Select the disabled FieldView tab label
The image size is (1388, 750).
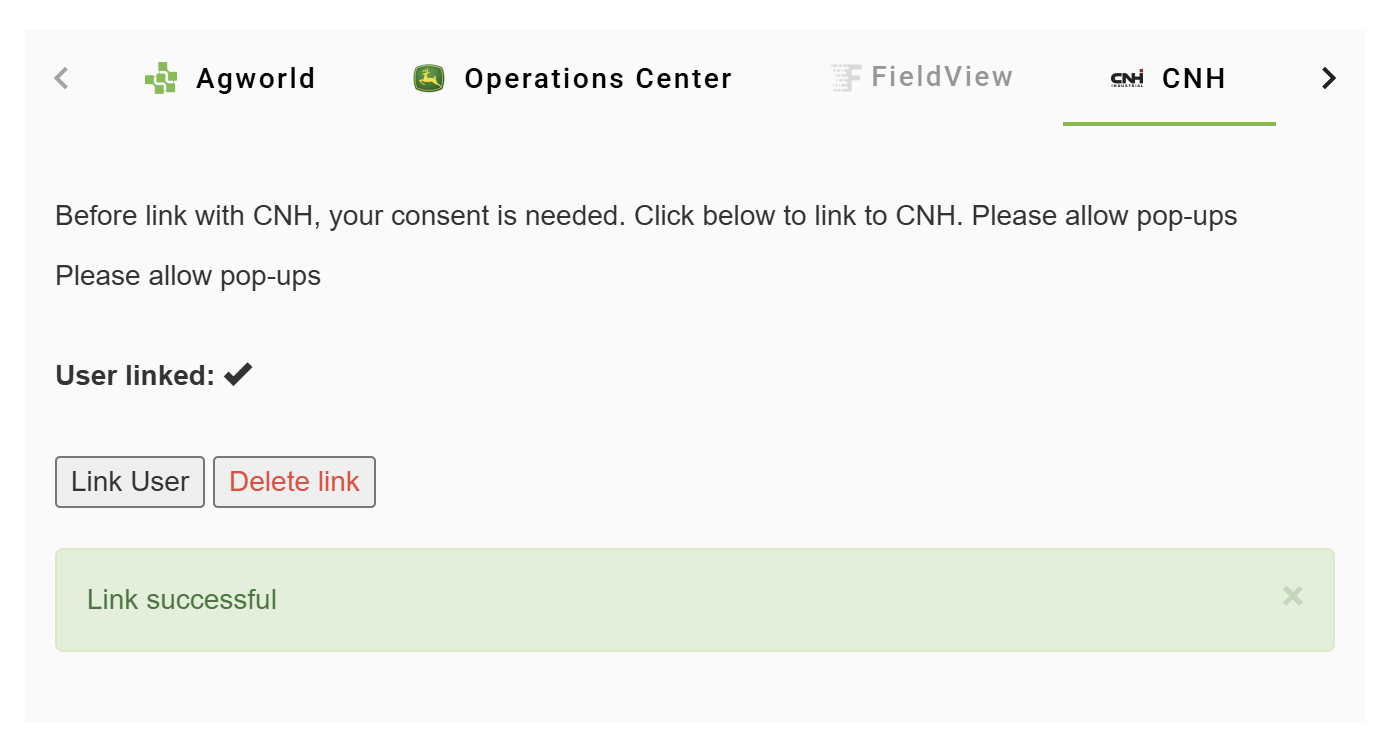[x=942, y=77]
